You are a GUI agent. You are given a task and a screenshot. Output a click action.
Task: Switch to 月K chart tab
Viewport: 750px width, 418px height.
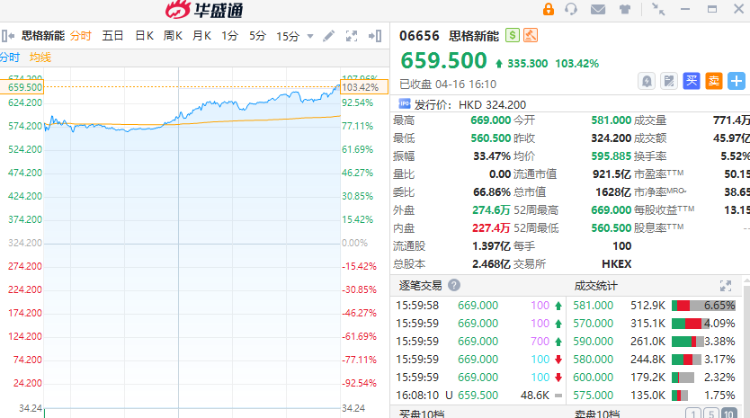tap(201, 36)
